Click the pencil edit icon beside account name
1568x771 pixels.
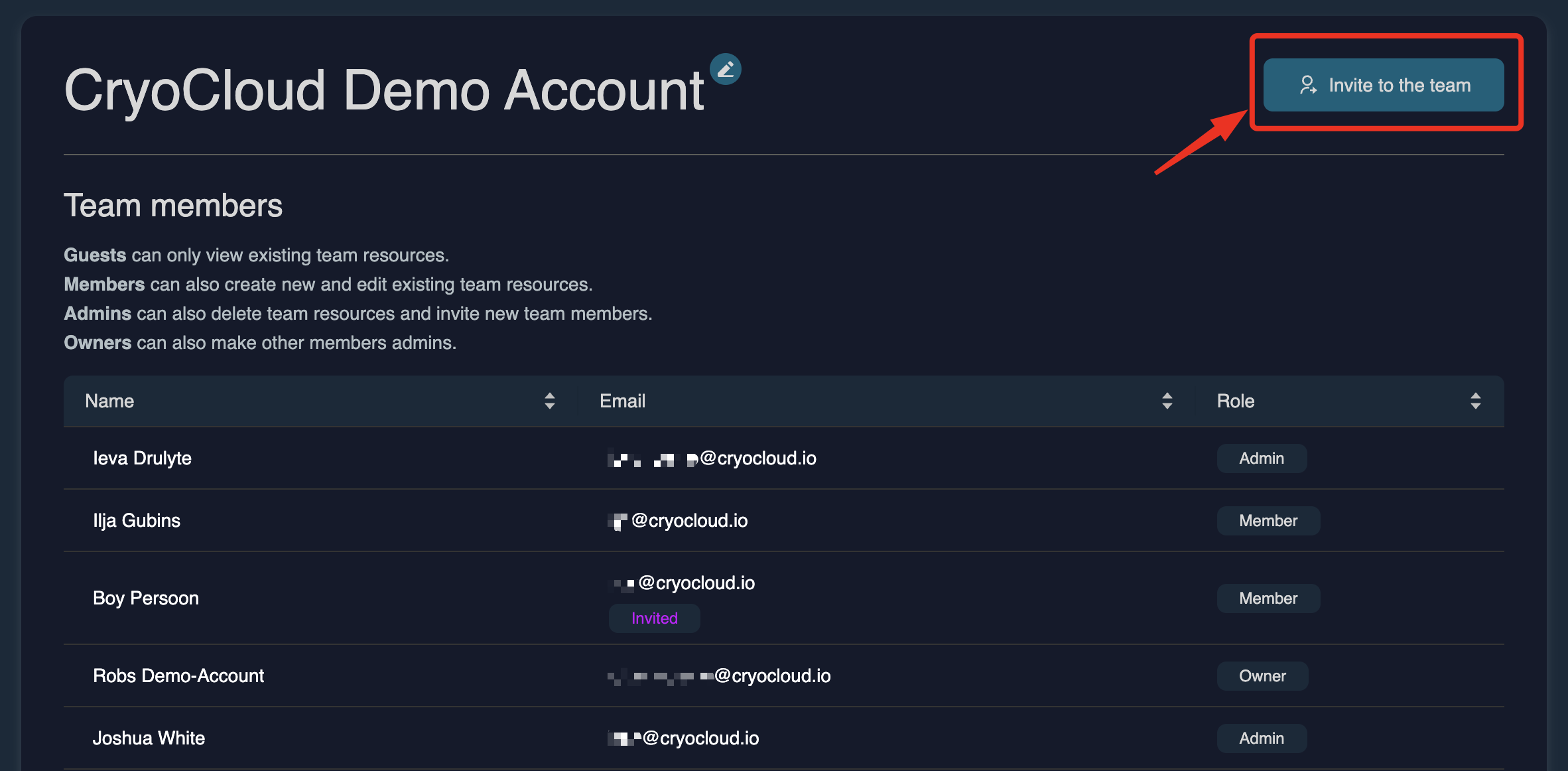726,69
